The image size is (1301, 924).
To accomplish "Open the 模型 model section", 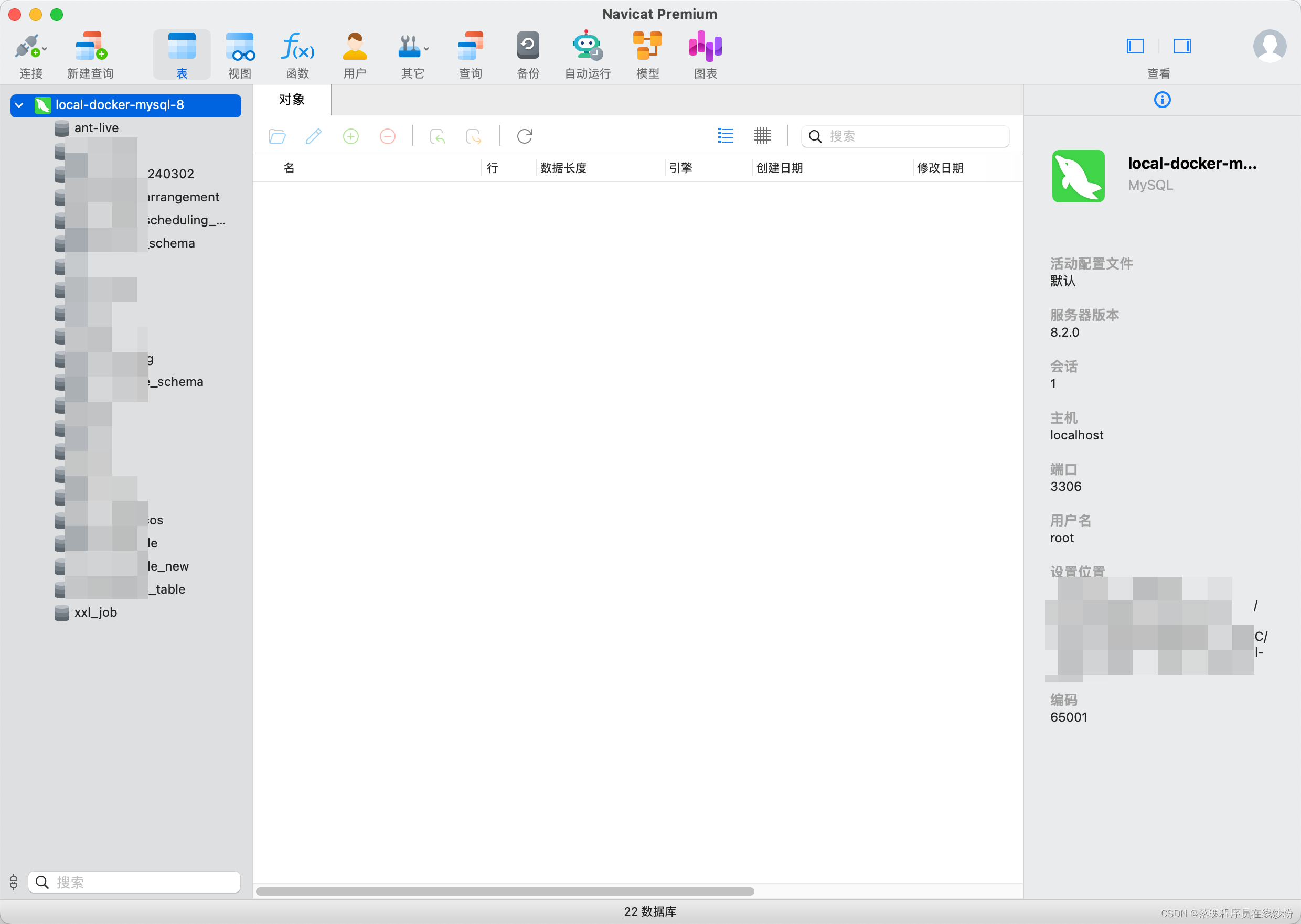I will [647, 55].
